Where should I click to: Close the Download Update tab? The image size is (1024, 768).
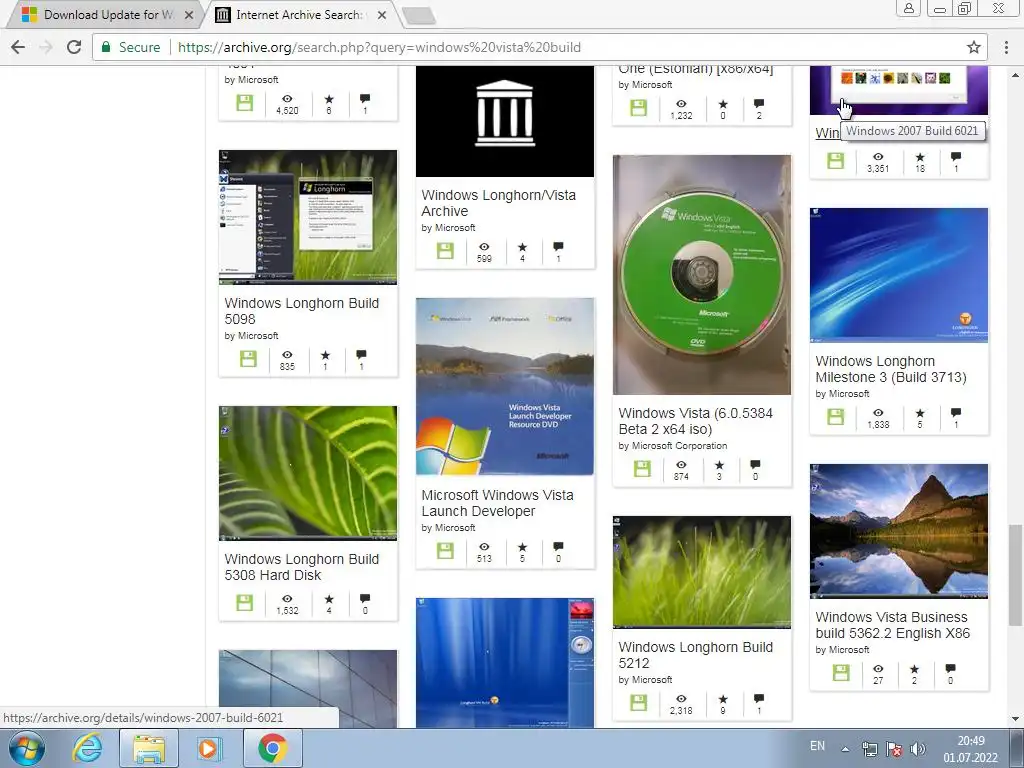189,14
